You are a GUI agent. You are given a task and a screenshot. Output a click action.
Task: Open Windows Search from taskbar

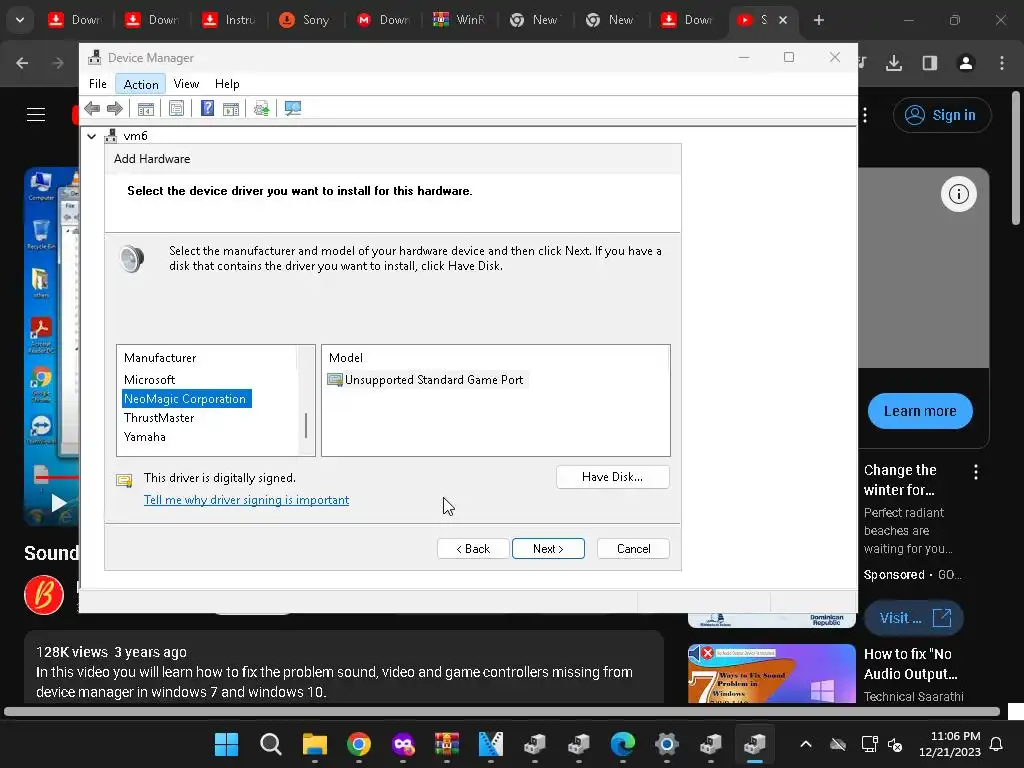[270, 744]
